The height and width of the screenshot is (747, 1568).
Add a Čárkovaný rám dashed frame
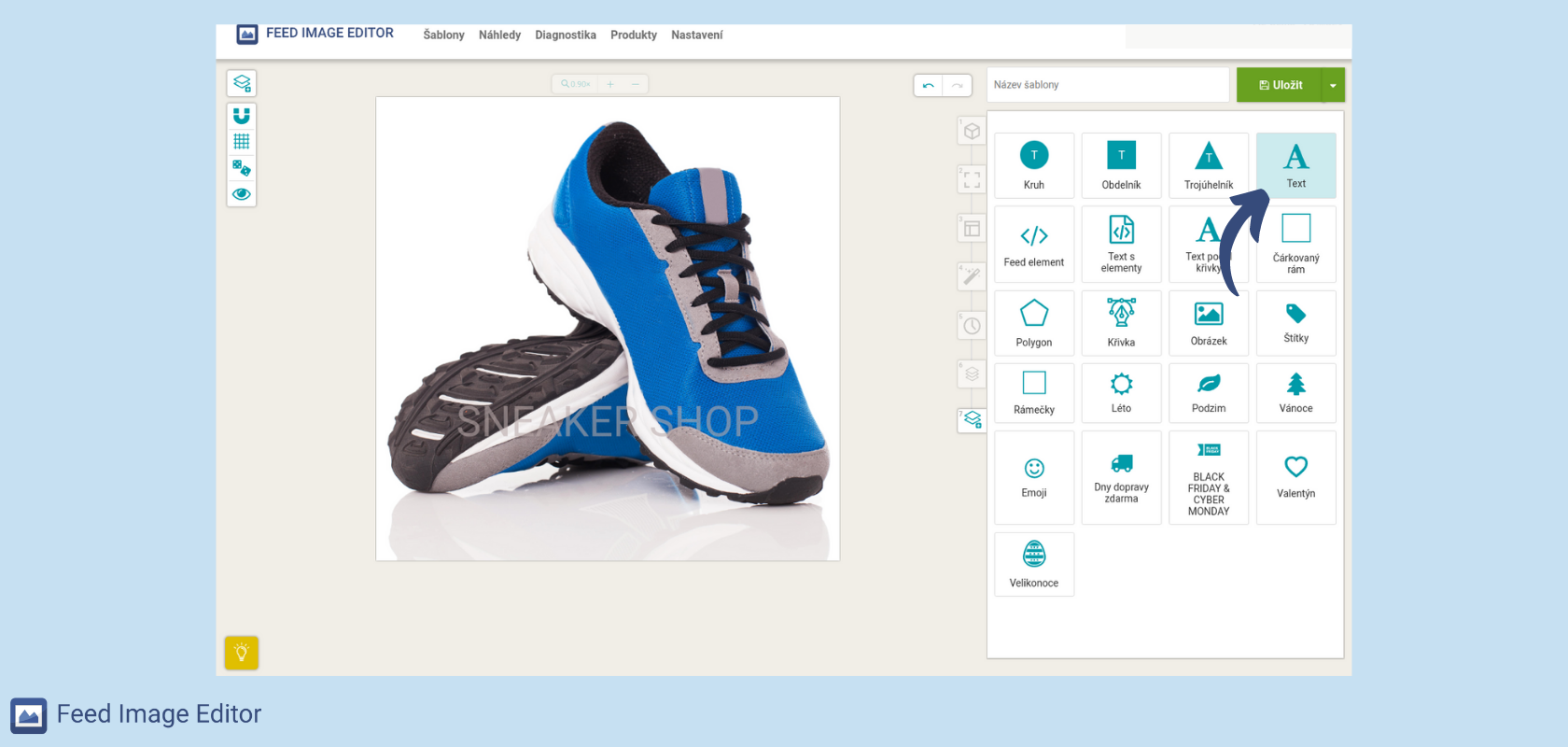tap(1295, 245)
